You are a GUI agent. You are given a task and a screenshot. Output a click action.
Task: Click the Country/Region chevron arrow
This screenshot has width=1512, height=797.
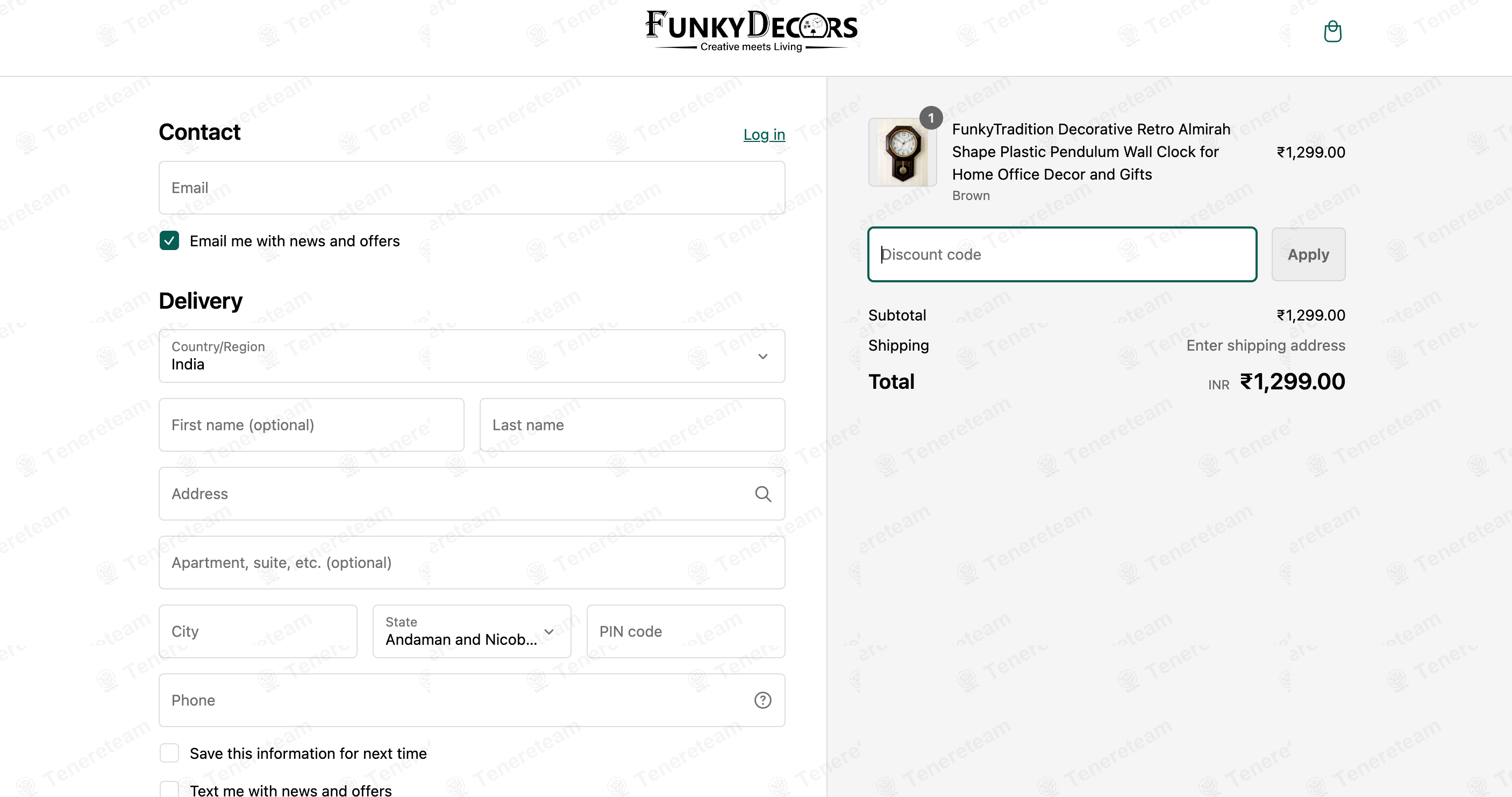(762, 356)
